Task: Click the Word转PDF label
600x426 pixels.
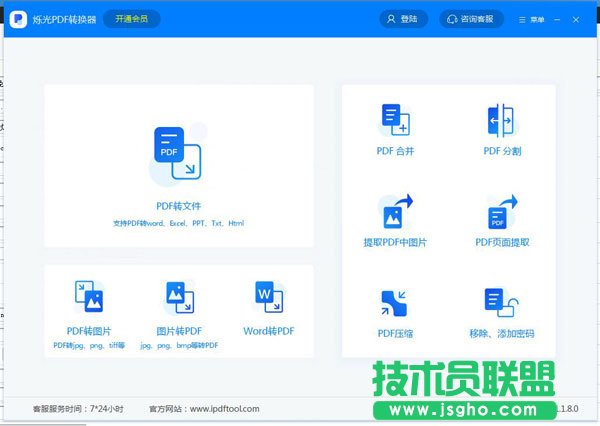Action: coord(269,331)
